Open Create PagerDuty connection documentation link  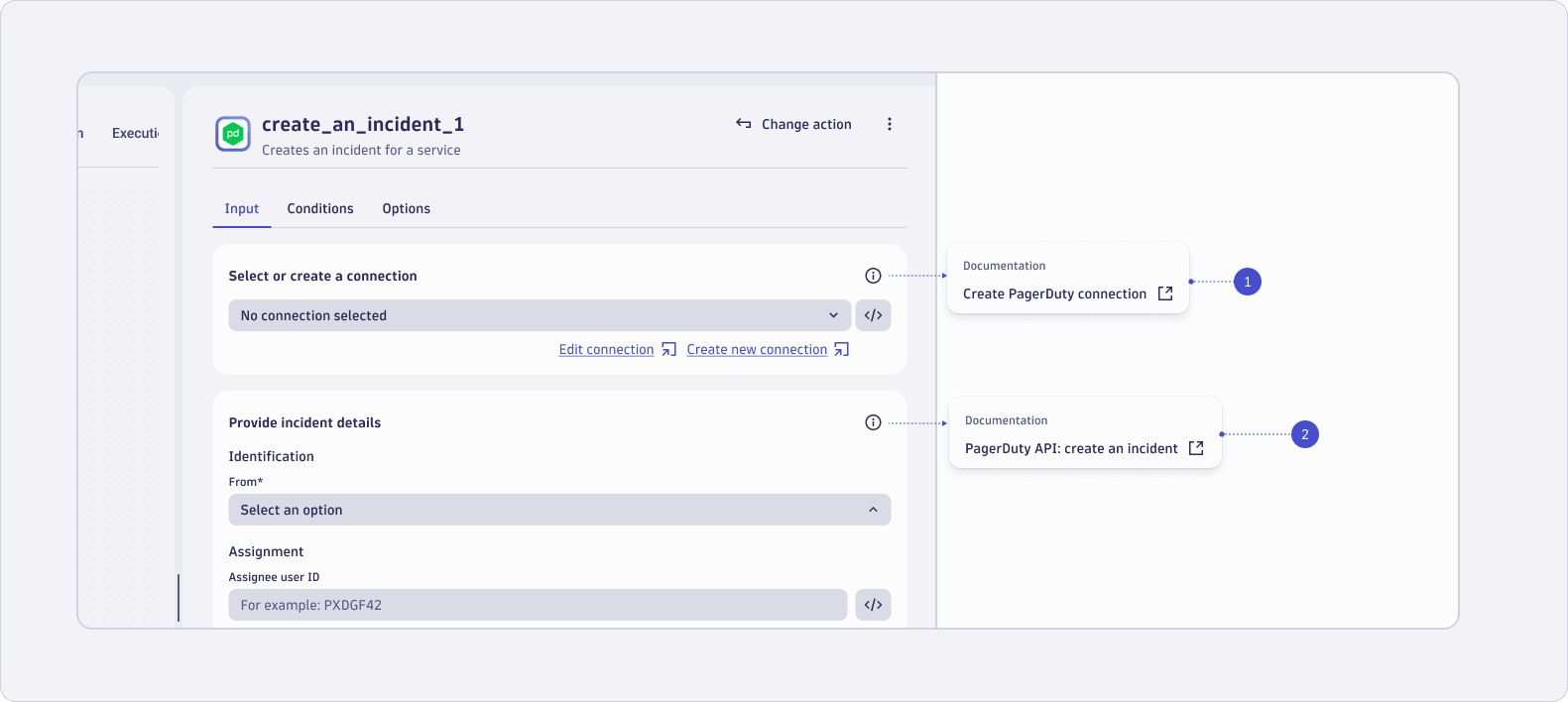[x=1068, y=293]
